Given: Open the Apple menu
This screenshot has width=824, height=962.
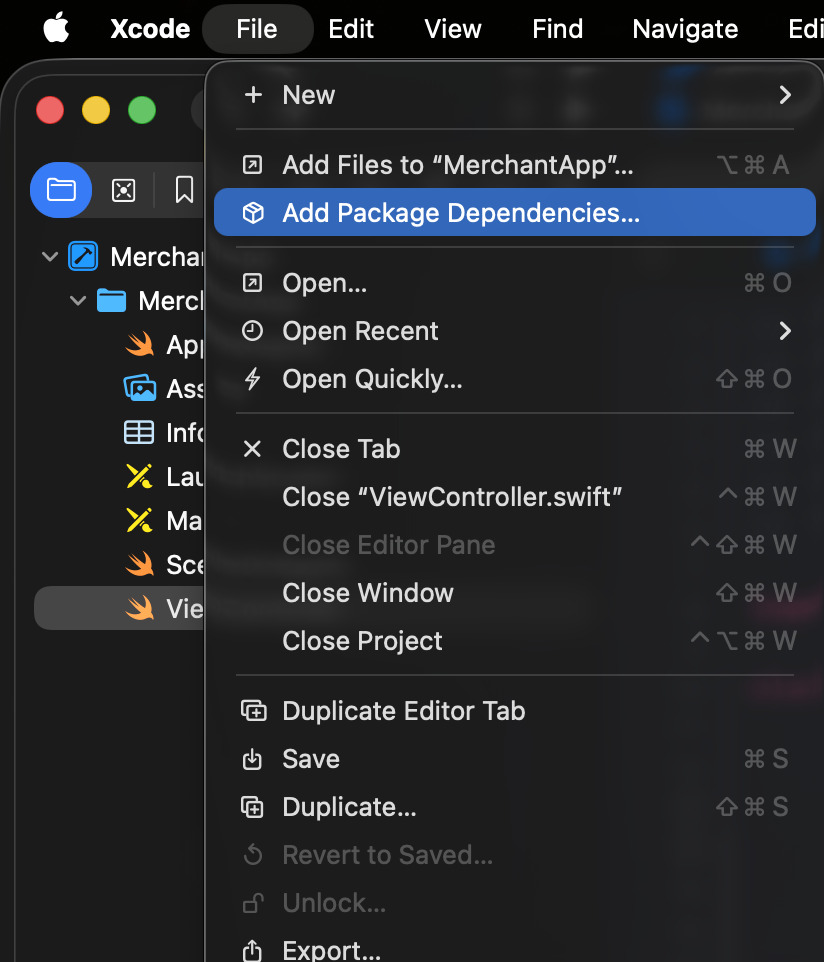Looking at the screenshot, I should tap(56, 29).
